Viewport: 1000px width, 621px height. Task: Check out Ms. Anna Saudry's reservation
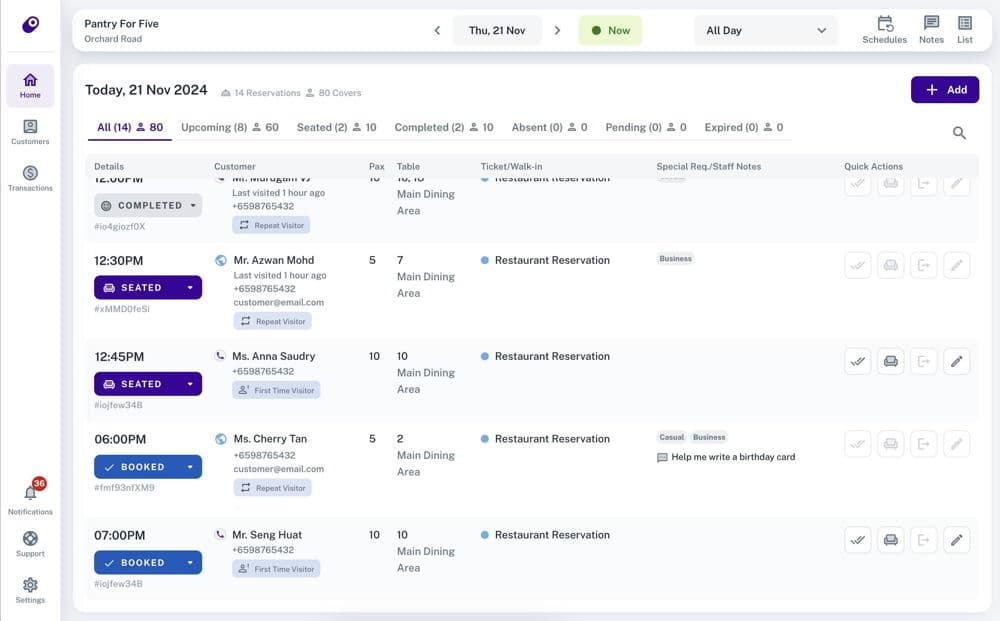923,361
